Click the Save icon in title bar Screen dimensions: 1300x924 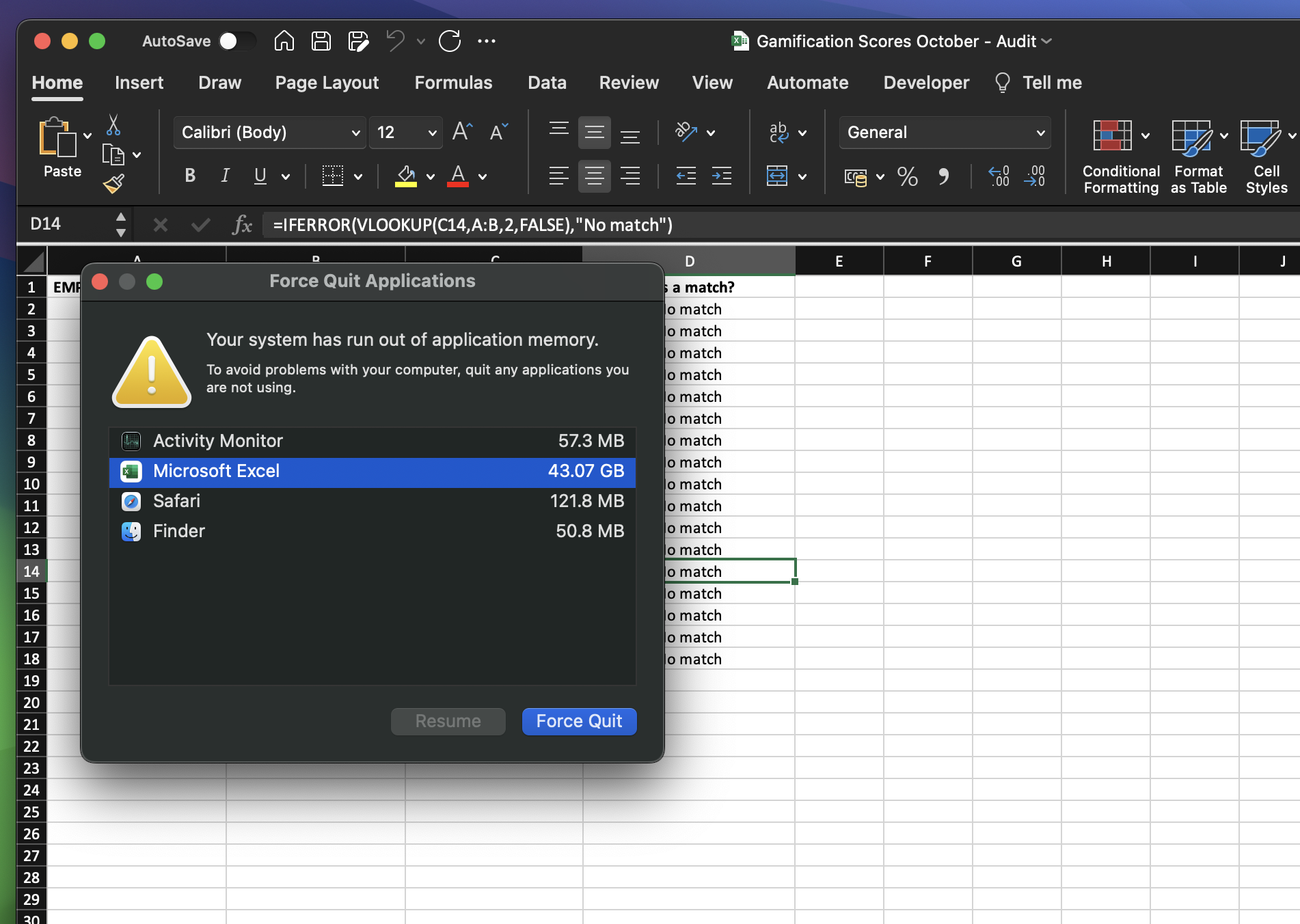coord(321,41)
